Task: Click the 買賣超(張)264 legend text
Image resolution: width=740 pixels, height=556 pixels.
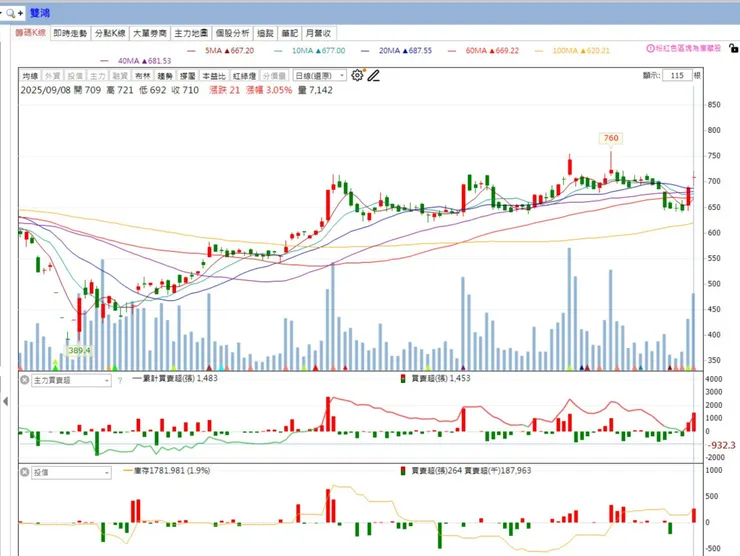Action: coord(437,471)
